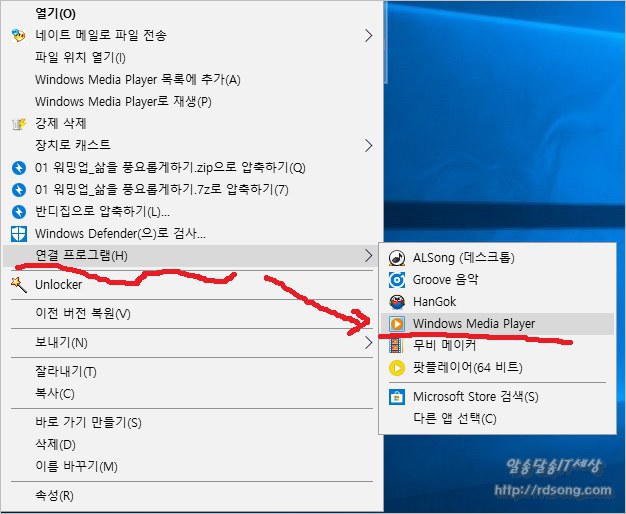Expand 연결 프로그램 submenu arrow
This screenshot has height=514, width=626.
click(368, 256)
